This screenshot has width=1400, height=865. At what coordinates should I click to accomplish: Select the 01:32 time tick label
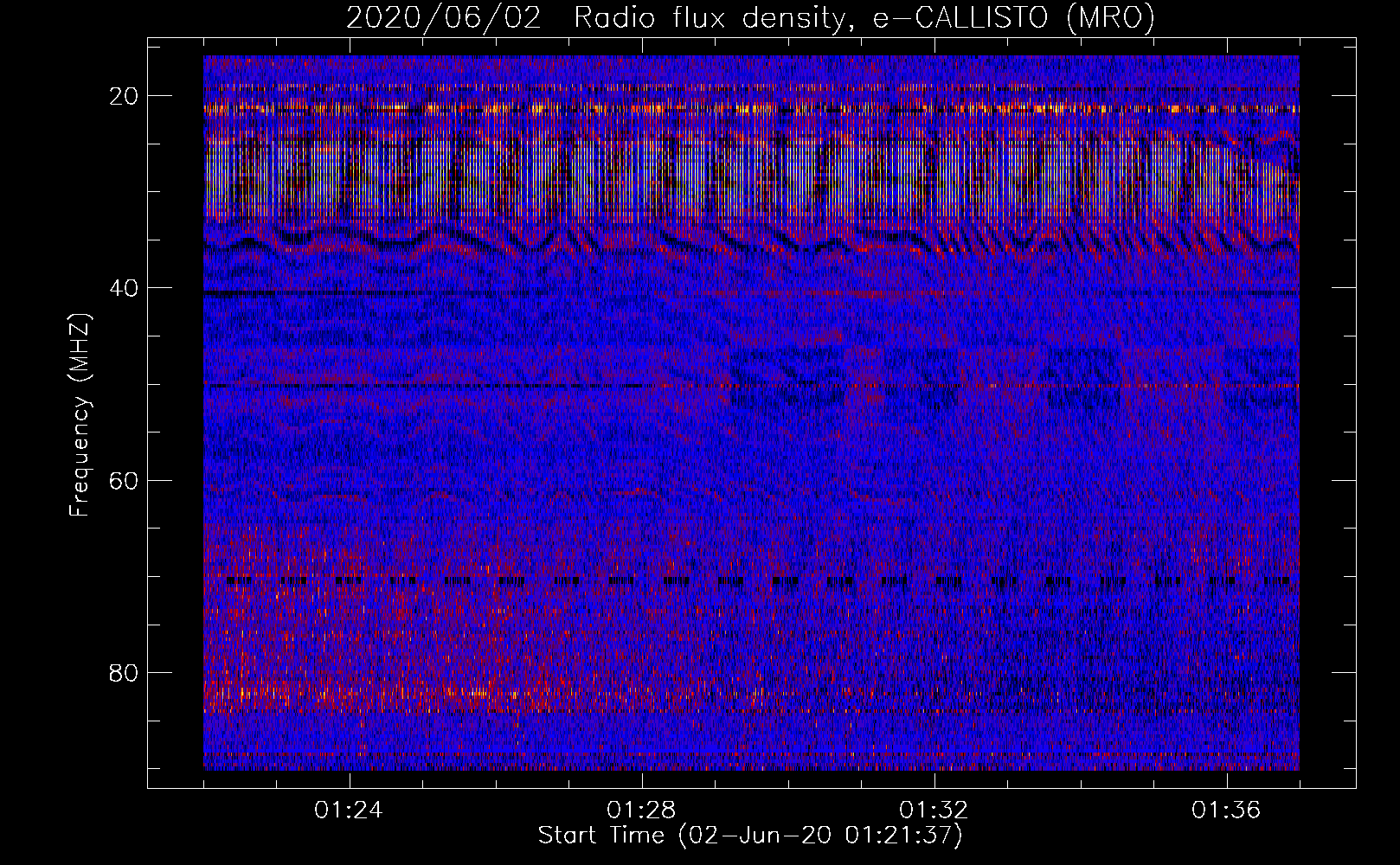(x=934, y=811)
